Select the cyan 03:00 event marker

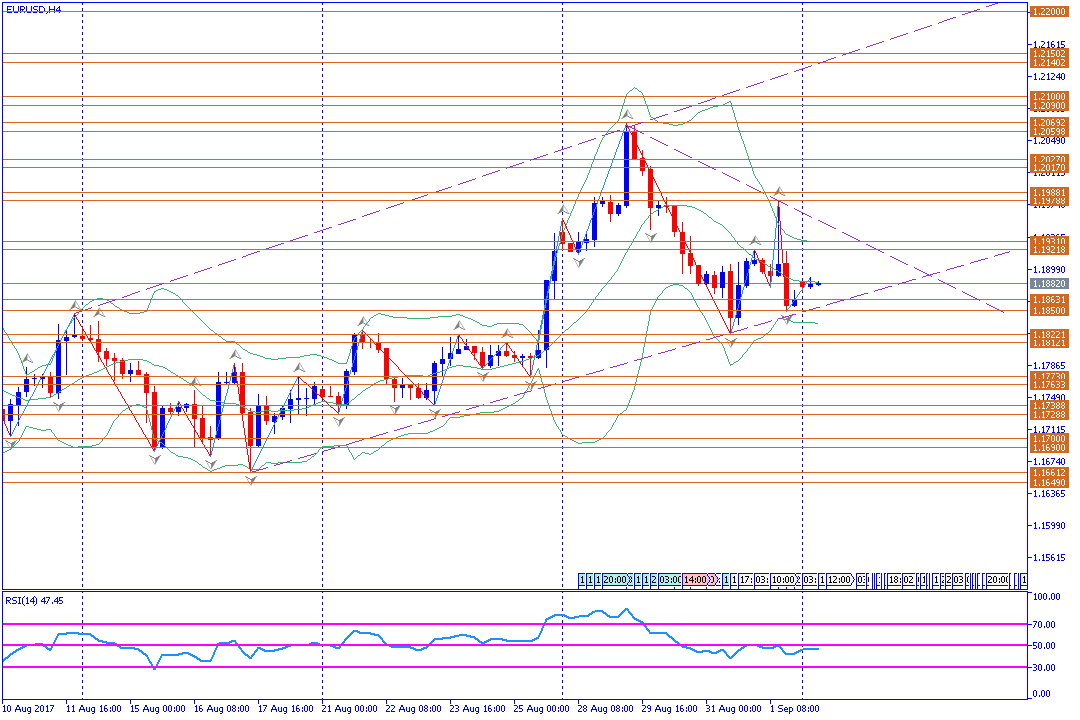(670, 580)
